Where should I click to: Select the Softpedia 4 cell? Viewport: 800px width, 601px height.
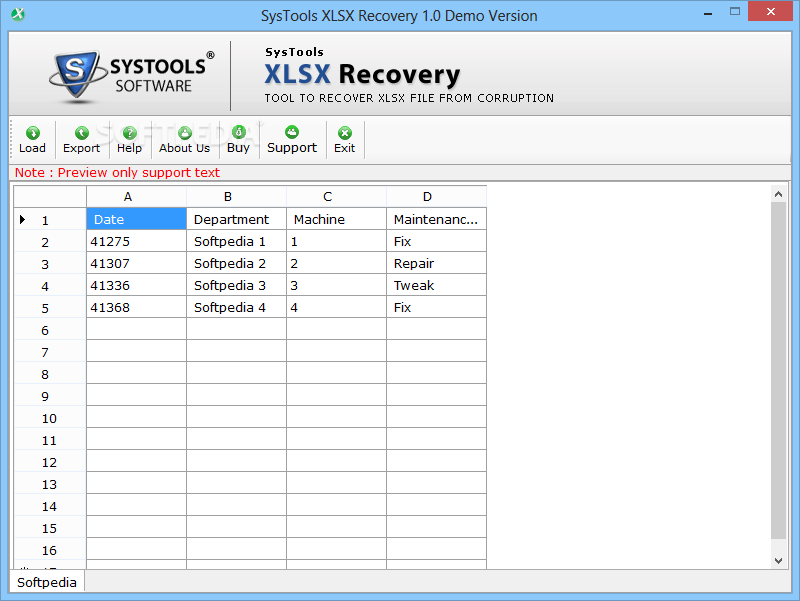pos(236,307)
